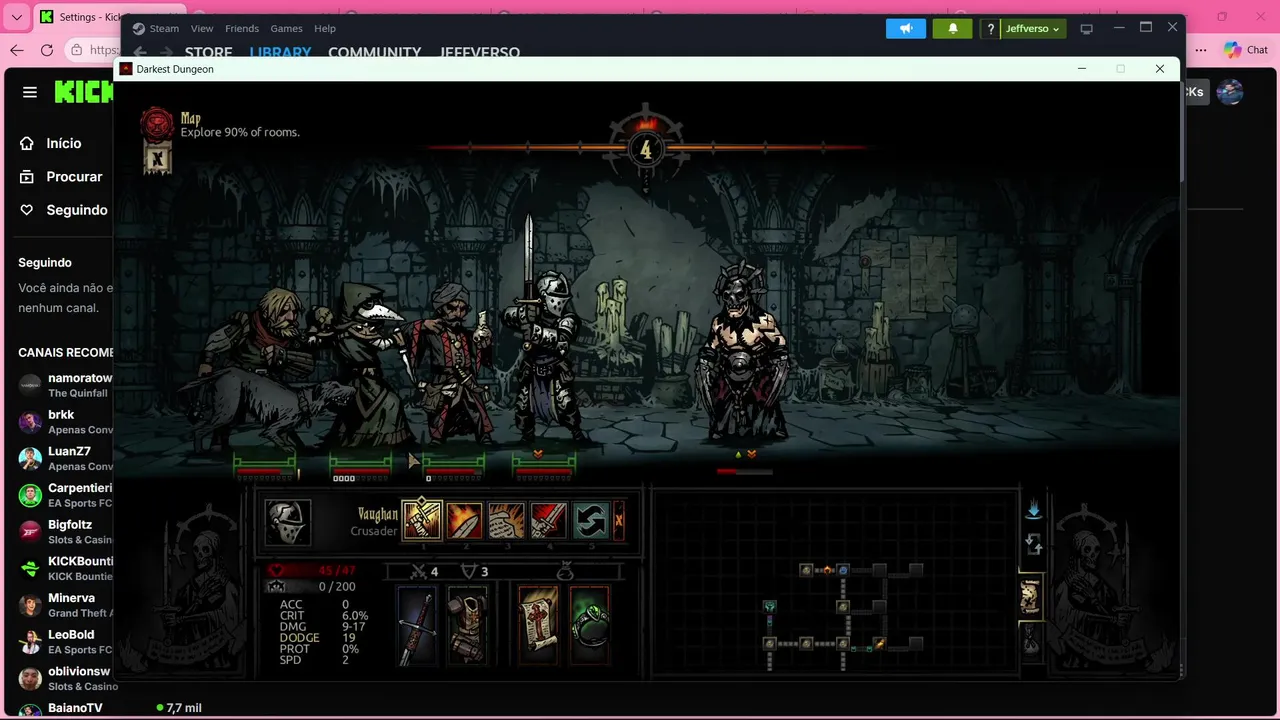The image size is (1280, 720).
Task: Click the 0 / 200 stress bar
Action: [x=310, y=586]
